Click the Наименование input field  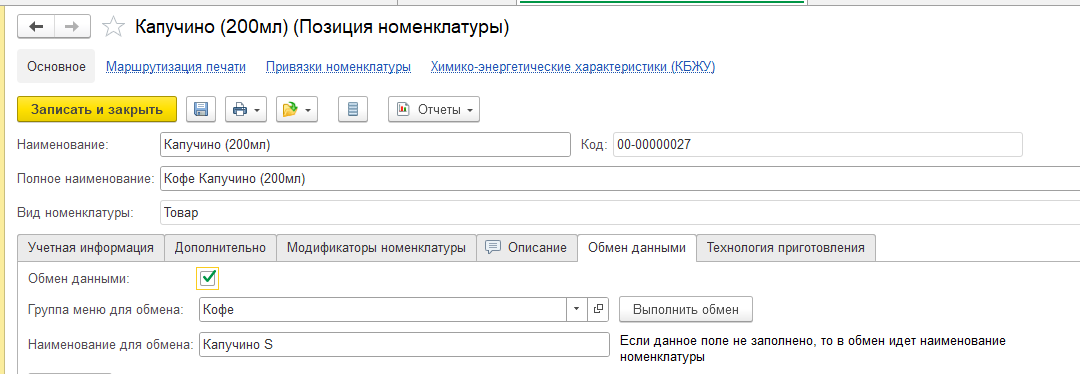pos(365,145)
